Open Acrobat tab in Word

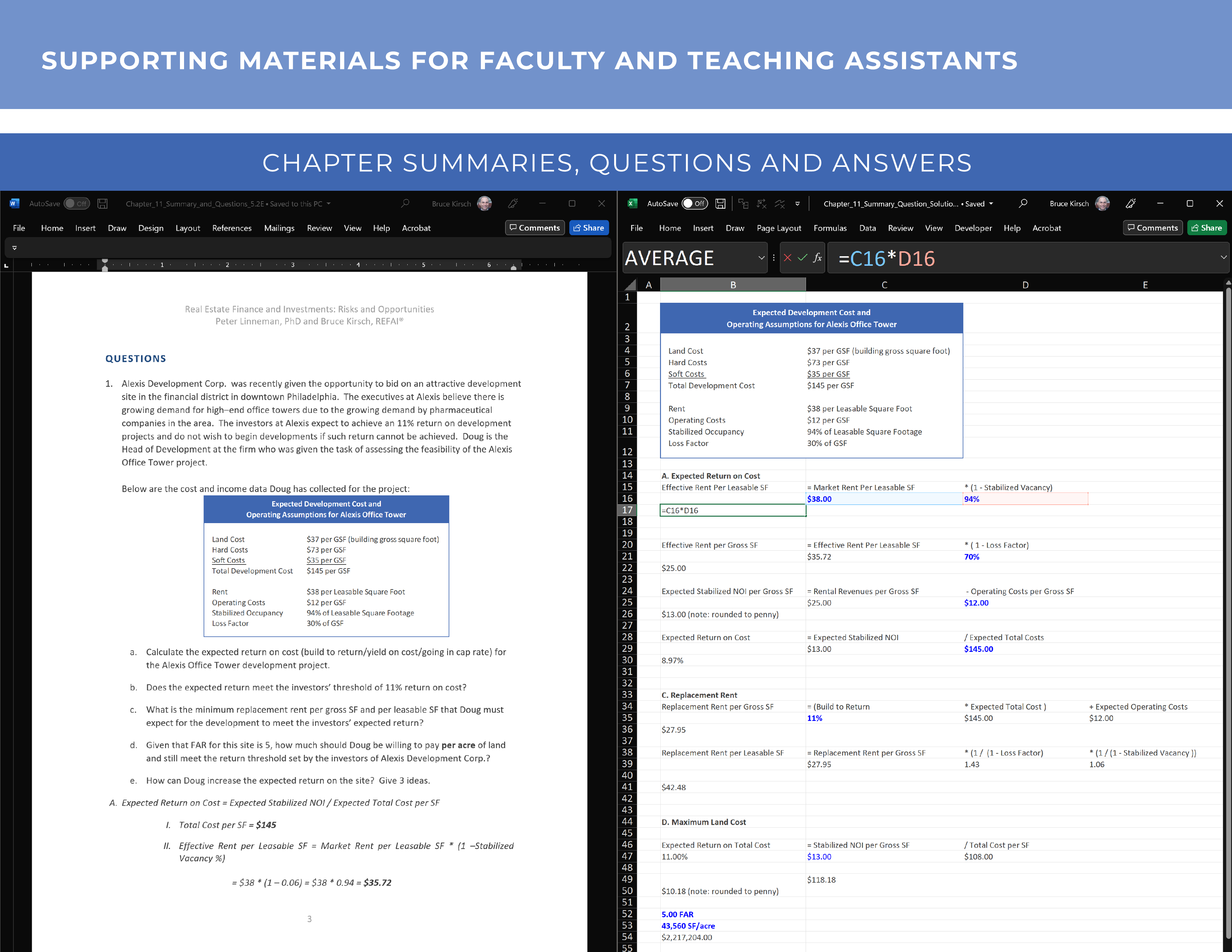pos(416,228)
